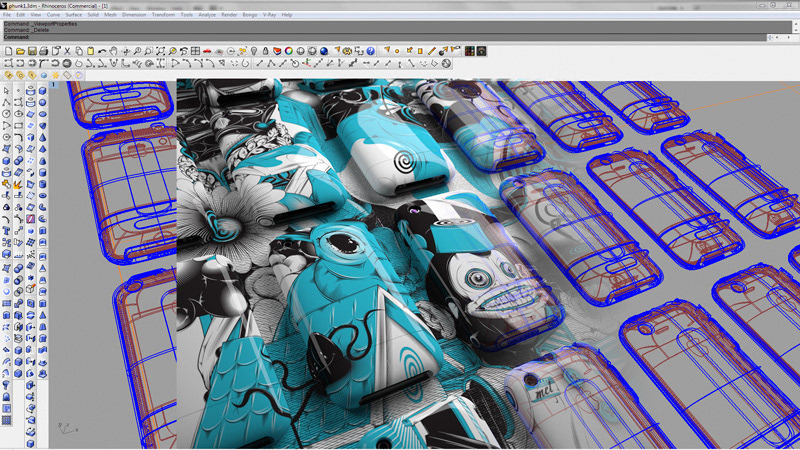Activate the Pan hand tool

113,51
